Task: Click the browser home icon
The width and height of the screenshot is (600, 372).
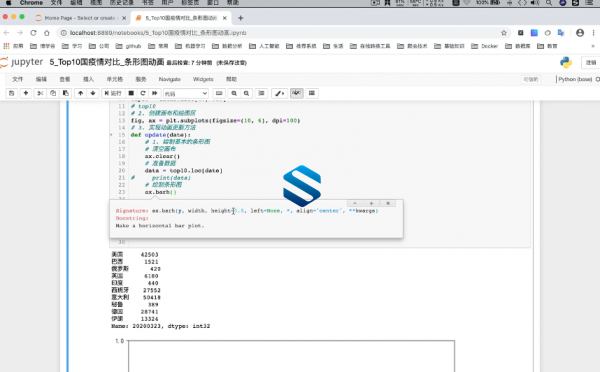Action: coord(47,33)
